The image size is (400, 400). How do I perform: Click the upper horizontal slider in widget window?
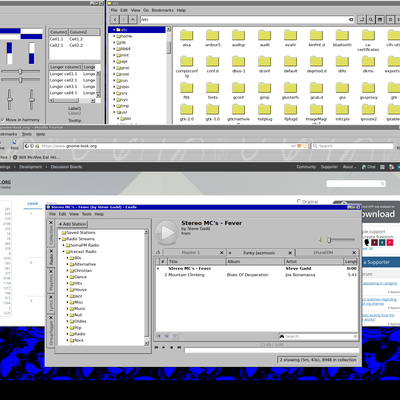click(20, 72)
